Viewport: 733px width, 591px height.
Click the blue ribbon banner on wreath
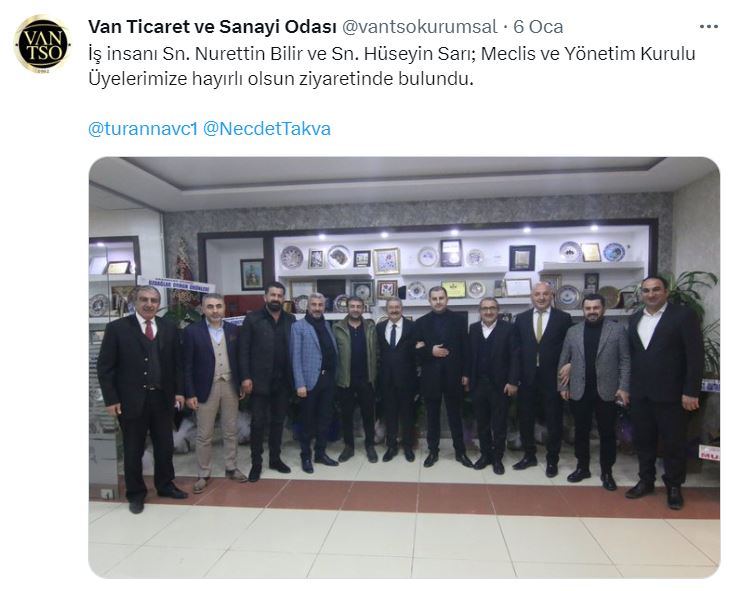point(176,284)
